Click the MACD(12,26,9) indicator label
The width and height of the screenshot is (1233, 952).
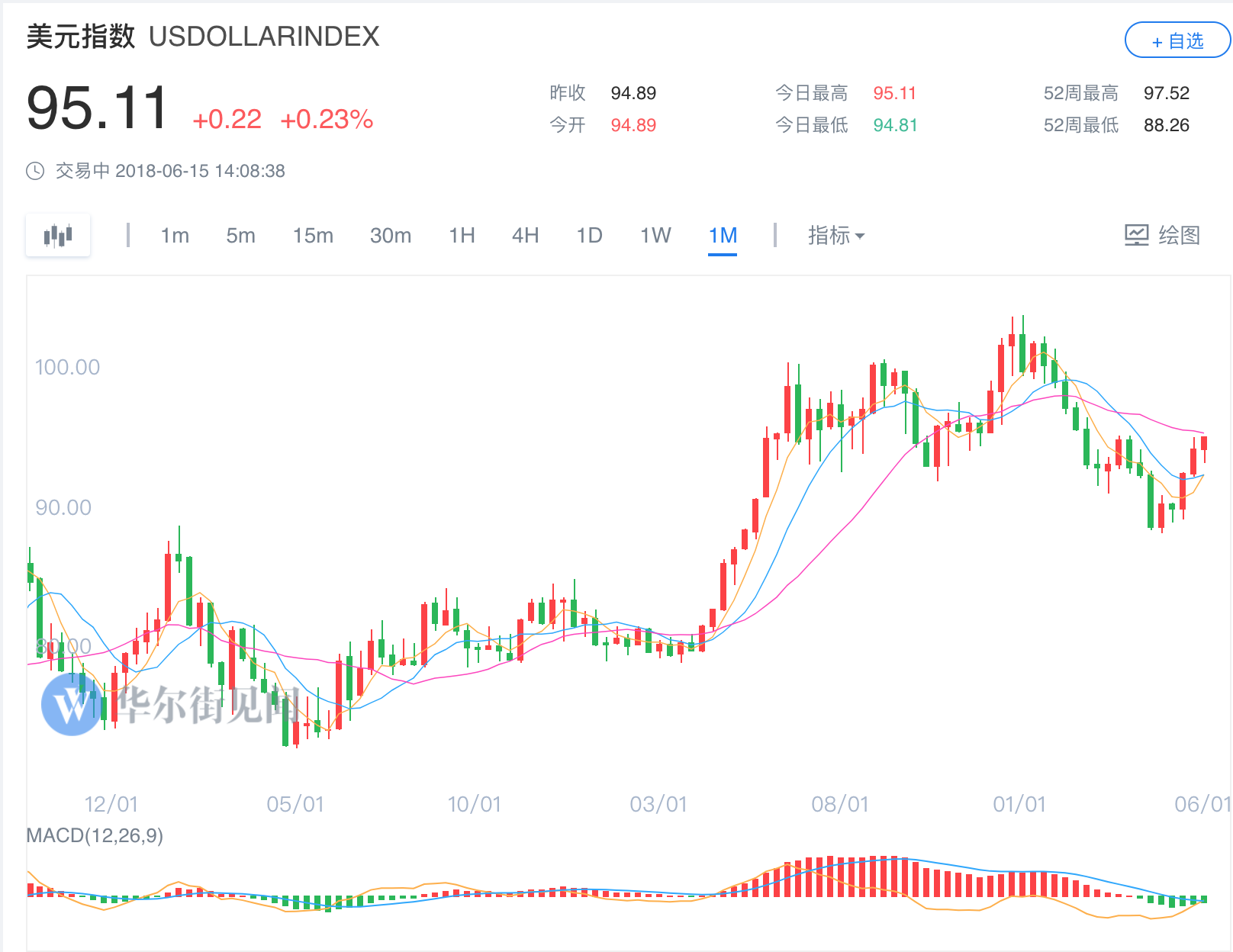[95, 836]
